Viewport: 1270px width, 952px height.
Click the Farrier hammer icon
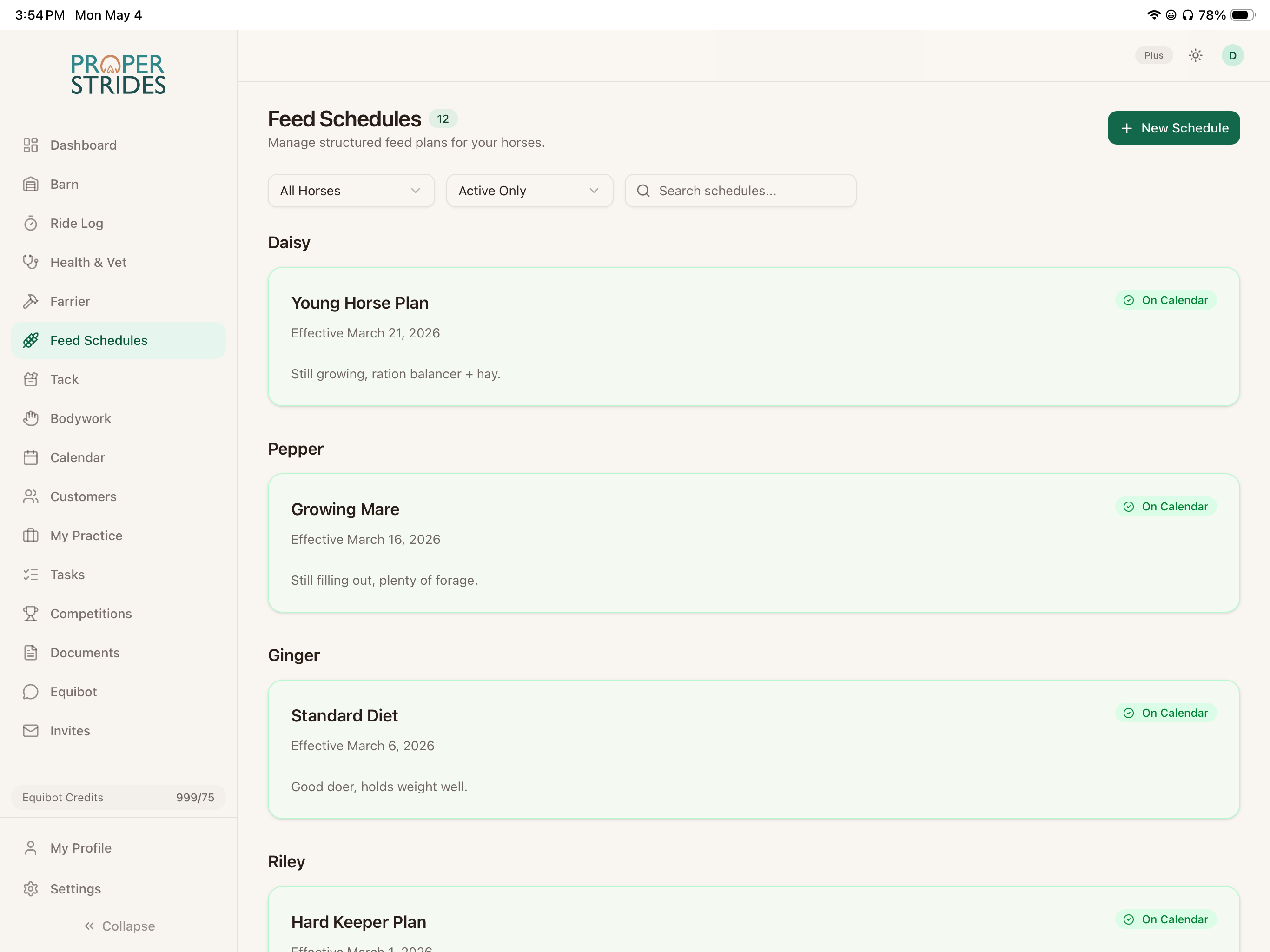point(30,301)
